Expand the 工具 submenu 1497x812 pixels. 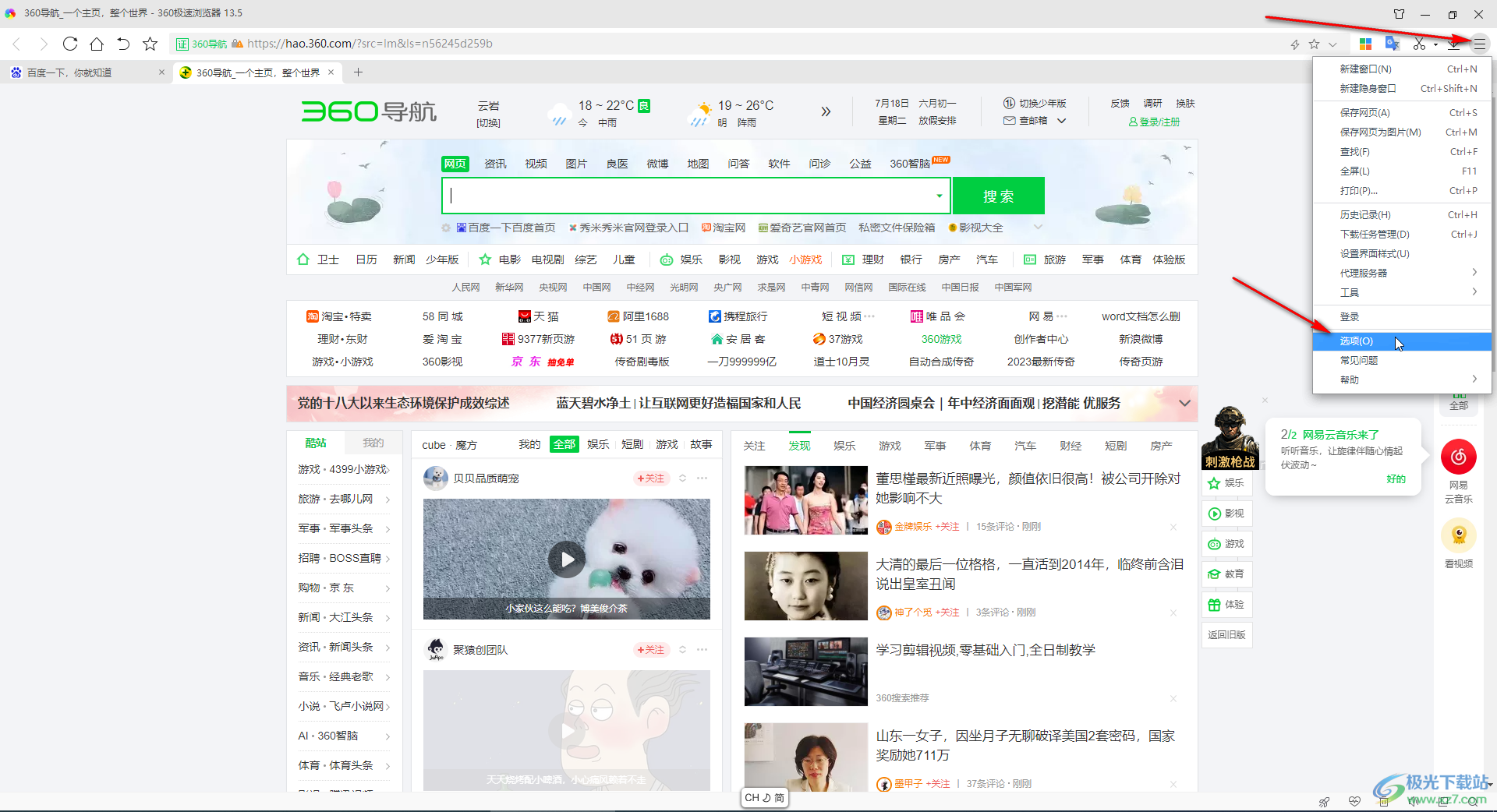pos(1402,292)
